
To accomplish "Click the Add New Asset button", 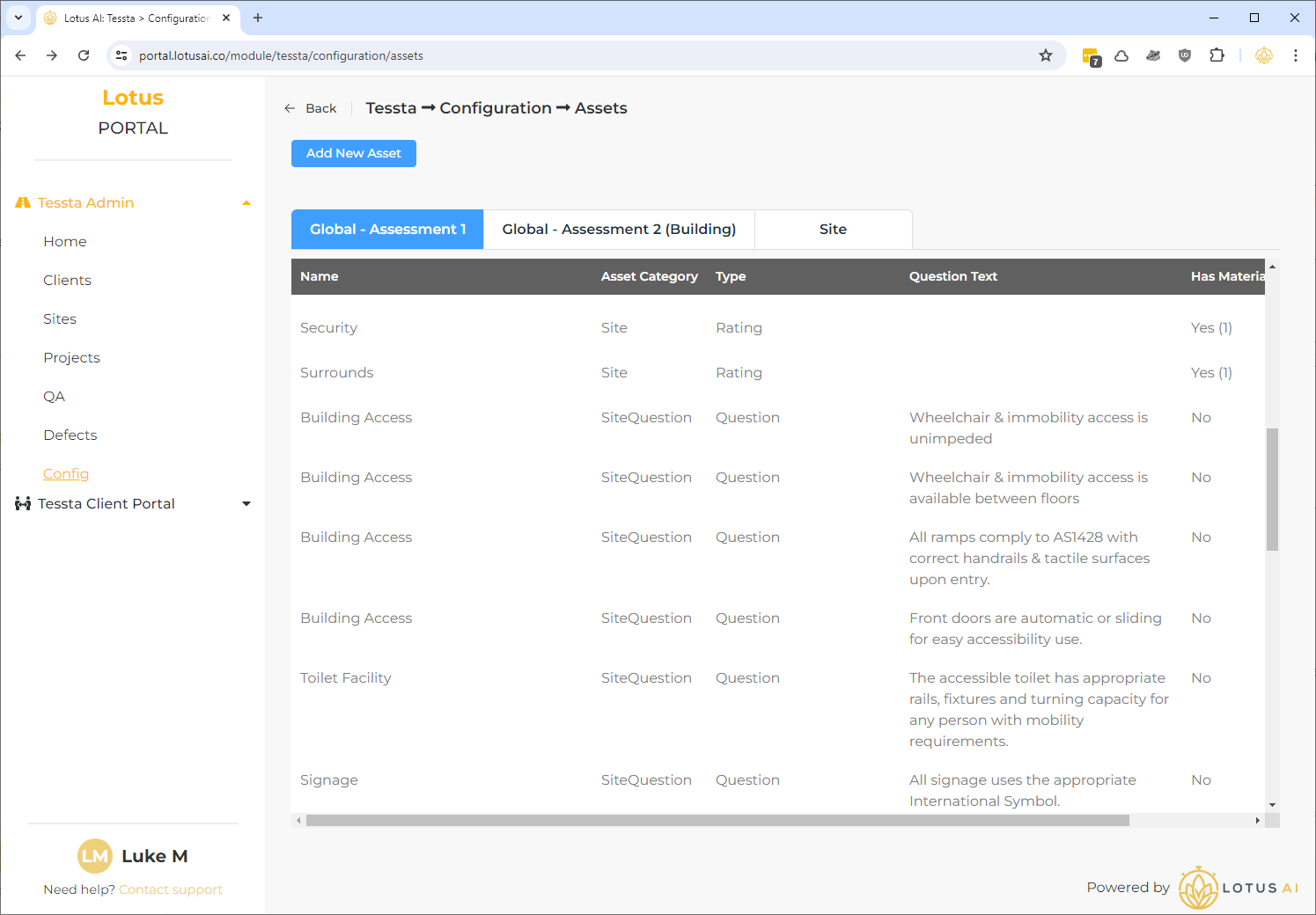I will pyautogui.click(x=354, y=153).
